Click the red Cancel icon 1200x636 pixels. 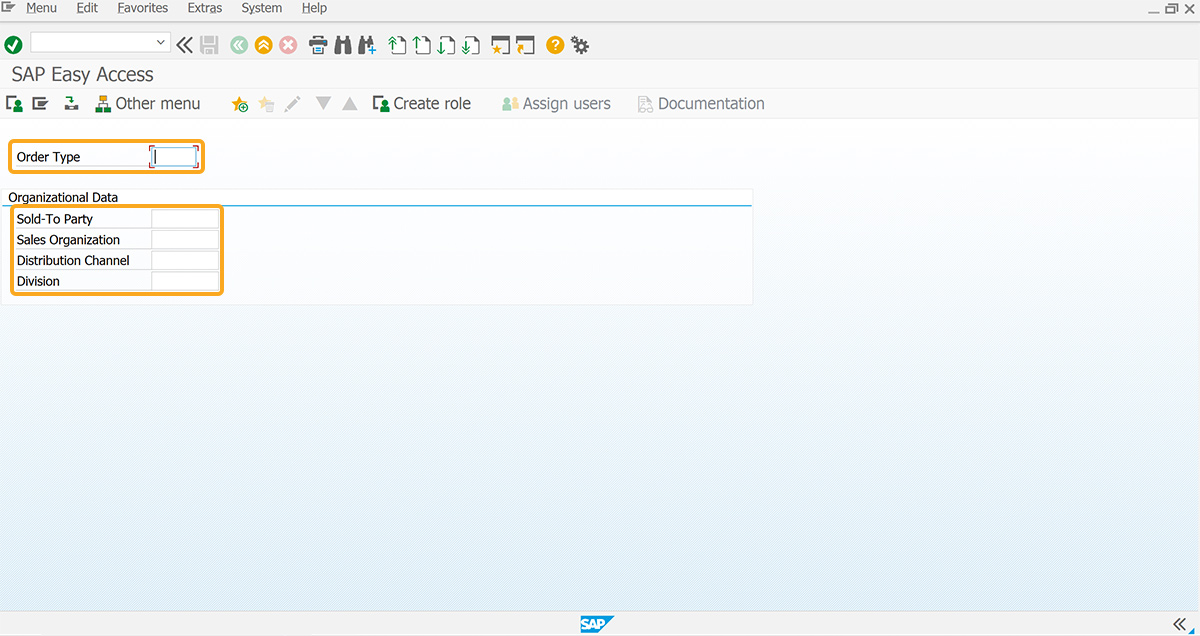click(288, 44)
